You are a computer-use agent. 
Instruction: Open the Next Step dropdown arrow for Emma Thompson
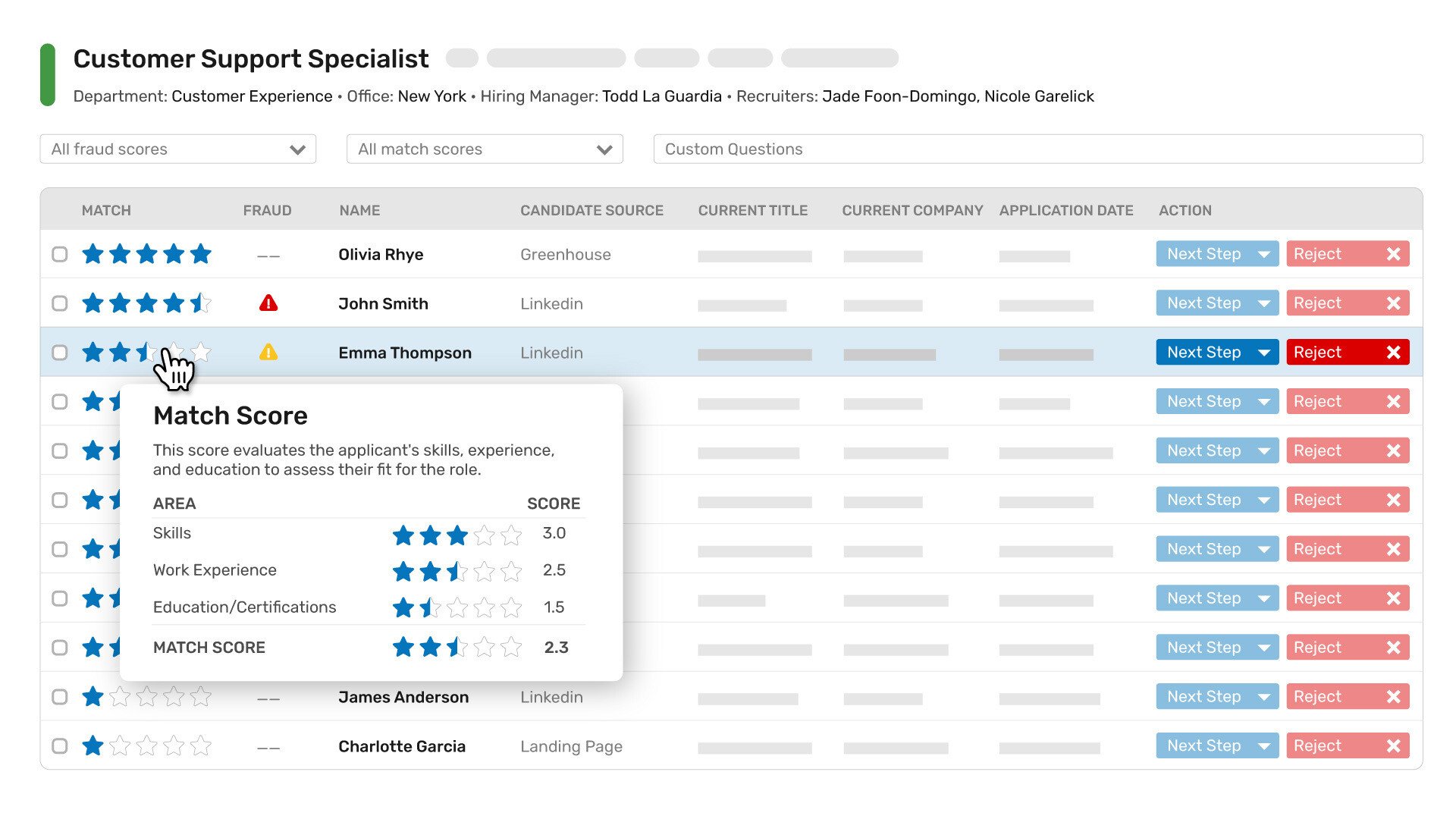[x=1263, y=353]
